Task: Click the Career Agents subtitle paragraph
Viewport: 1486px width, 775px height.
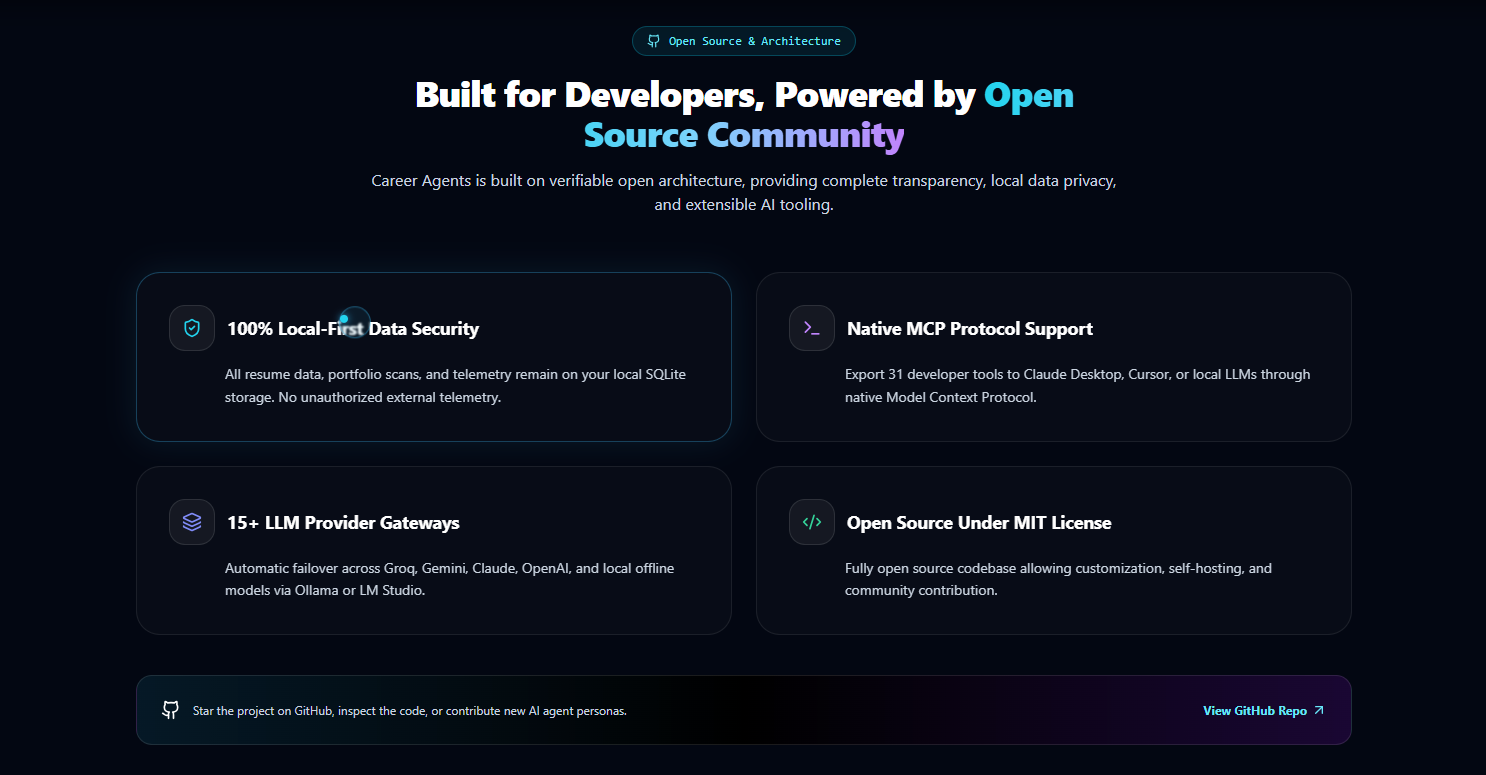Action: coord(744,193)
